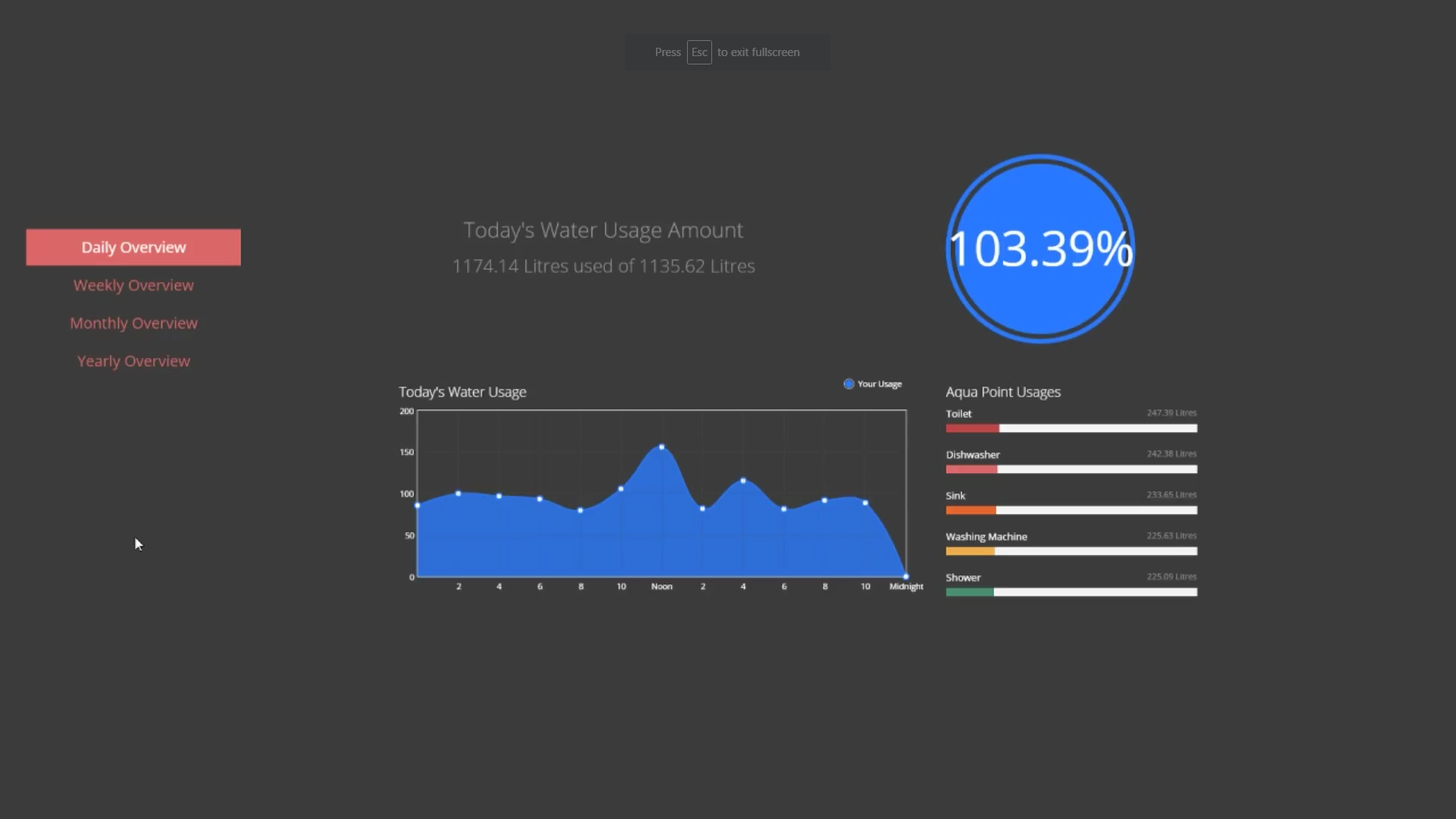
Task: Toggle the Your Usage legend dot
Action: (849, 384)
